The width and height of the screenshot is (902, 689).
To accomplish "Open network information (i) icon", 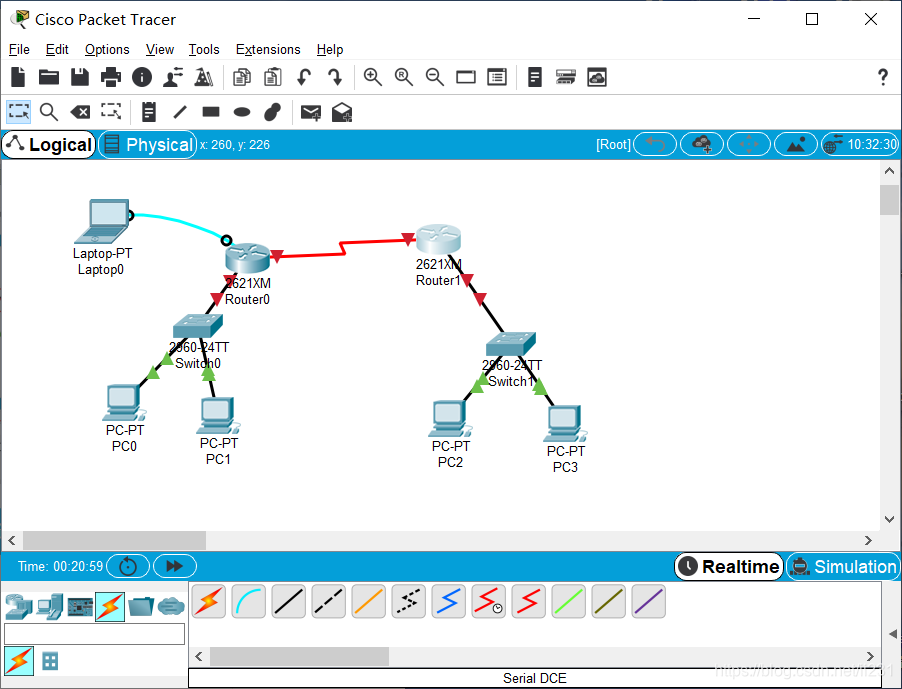I will (x=142, y=77).
